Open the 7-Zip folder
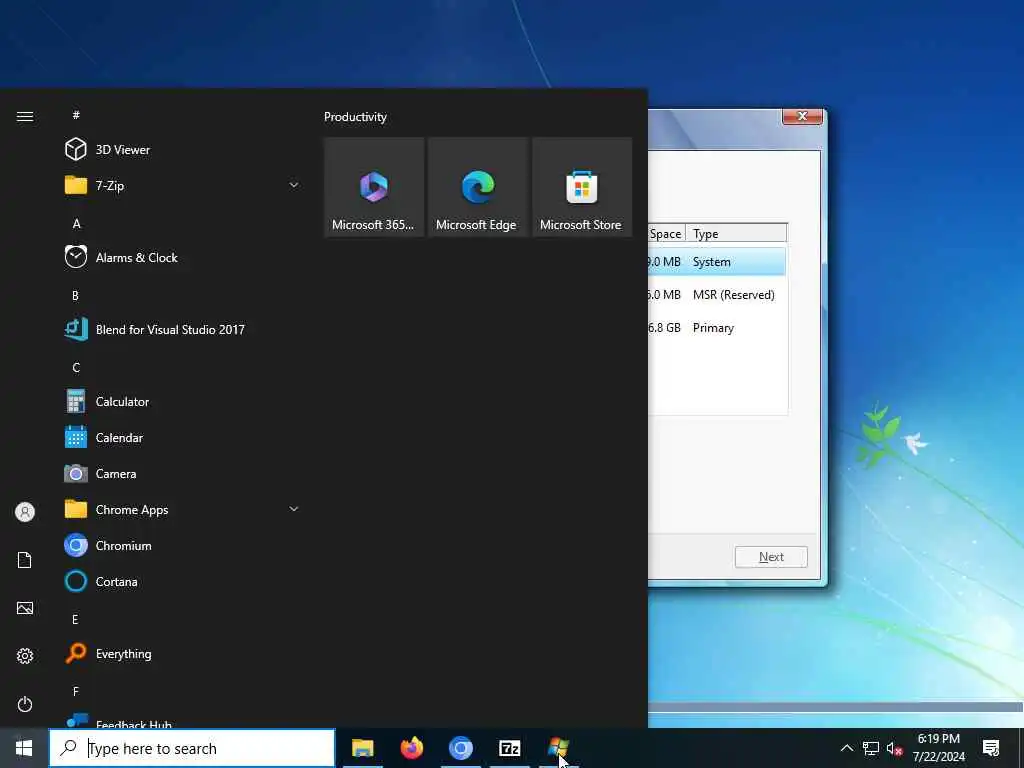The height and width of the screenshot is (768, 1024). 183,185
